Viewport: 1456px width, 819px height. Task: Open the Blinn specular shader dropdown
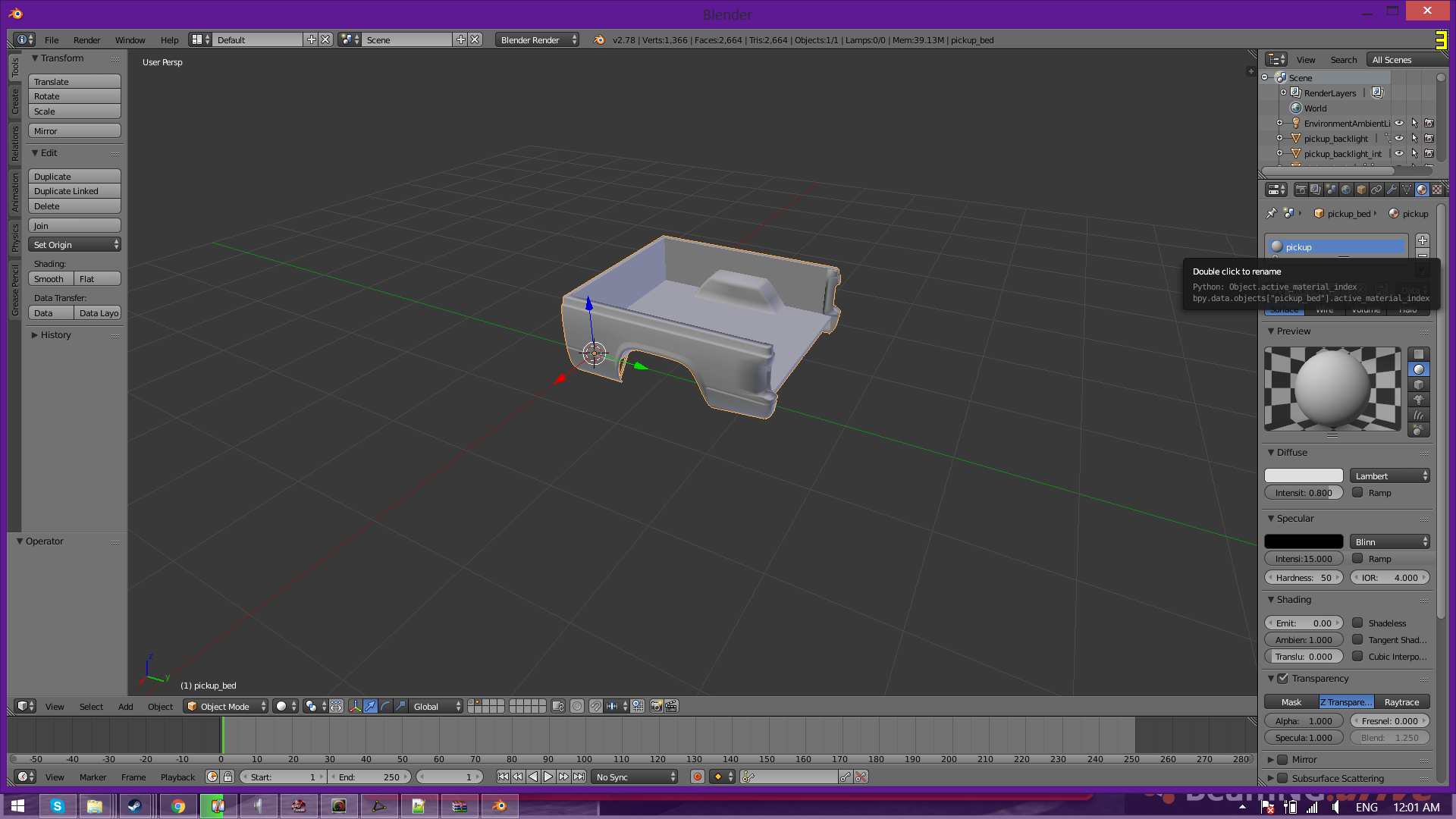coord(1389,542)
